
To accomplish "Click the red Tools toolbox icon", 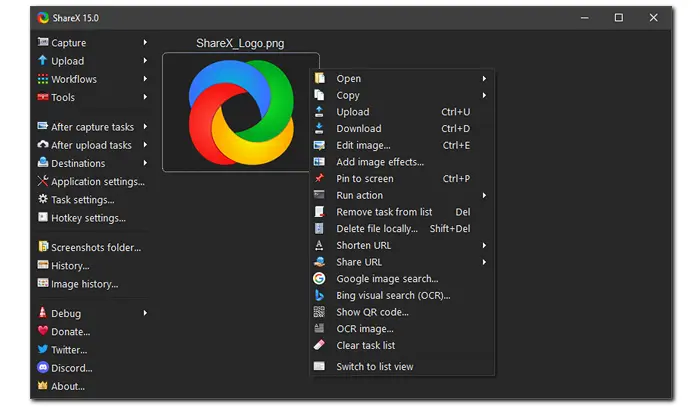I will point(43,97).
